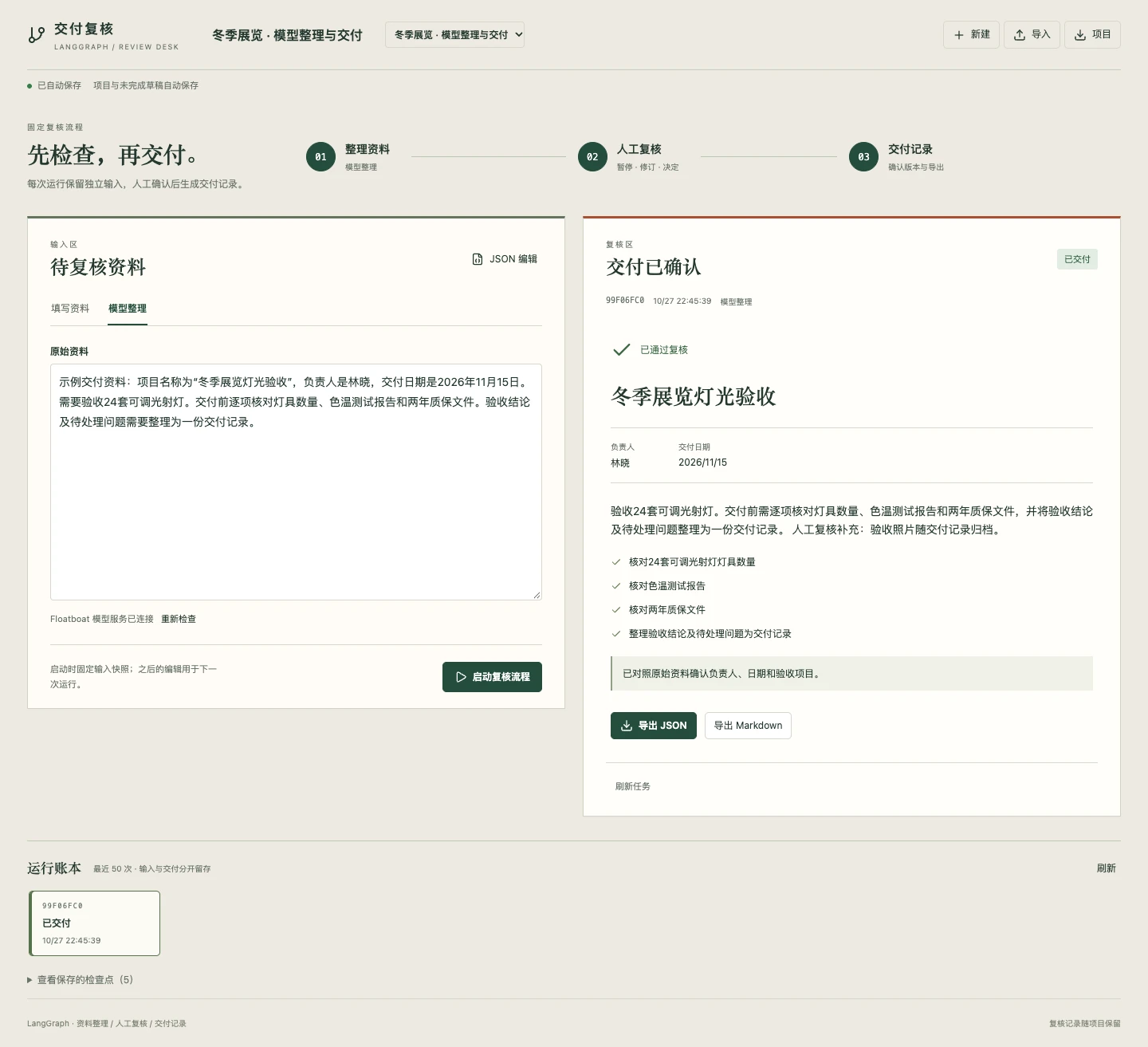1148x1047 pixels.
Task: Click the file icon beside JSON 编辑
Action: click(x=478, y=259)
